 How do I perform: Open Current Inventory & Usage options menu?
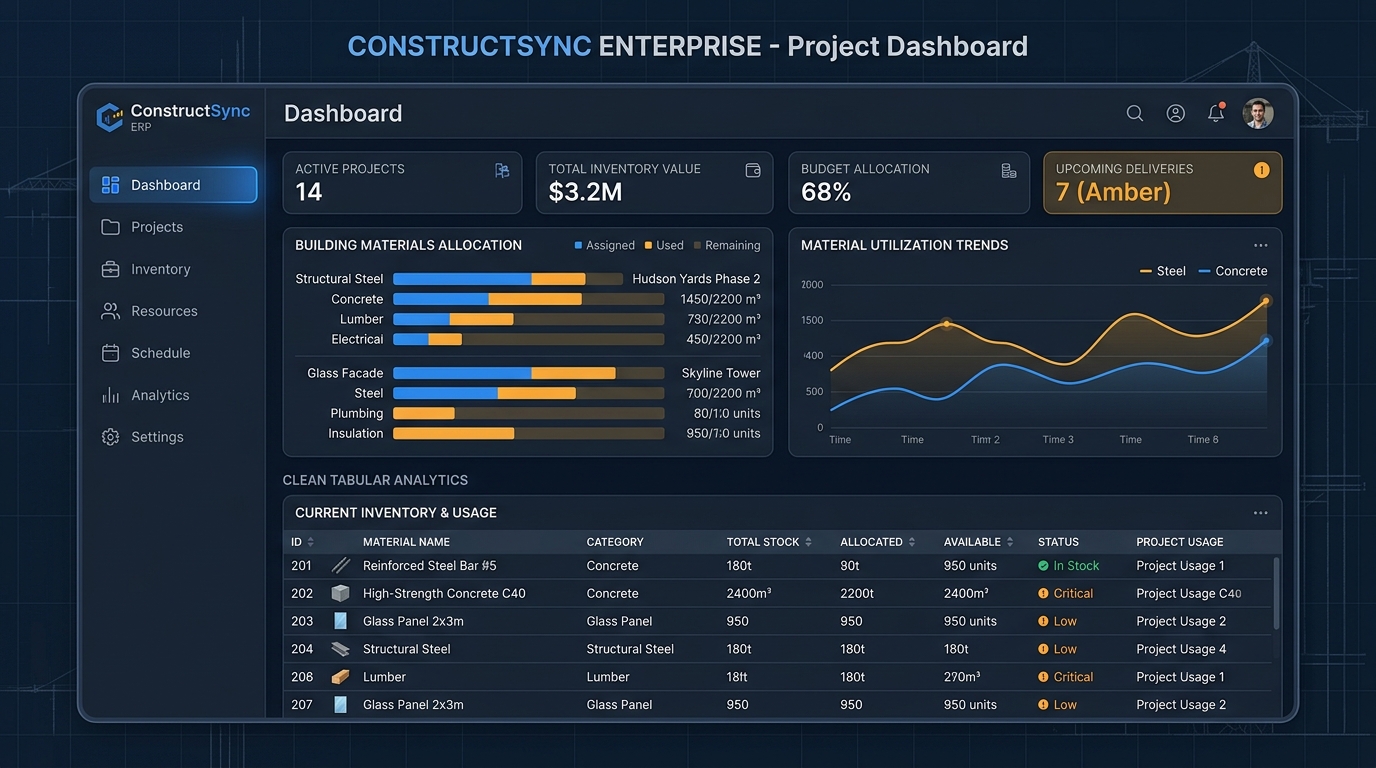(x=1260, y=513)
